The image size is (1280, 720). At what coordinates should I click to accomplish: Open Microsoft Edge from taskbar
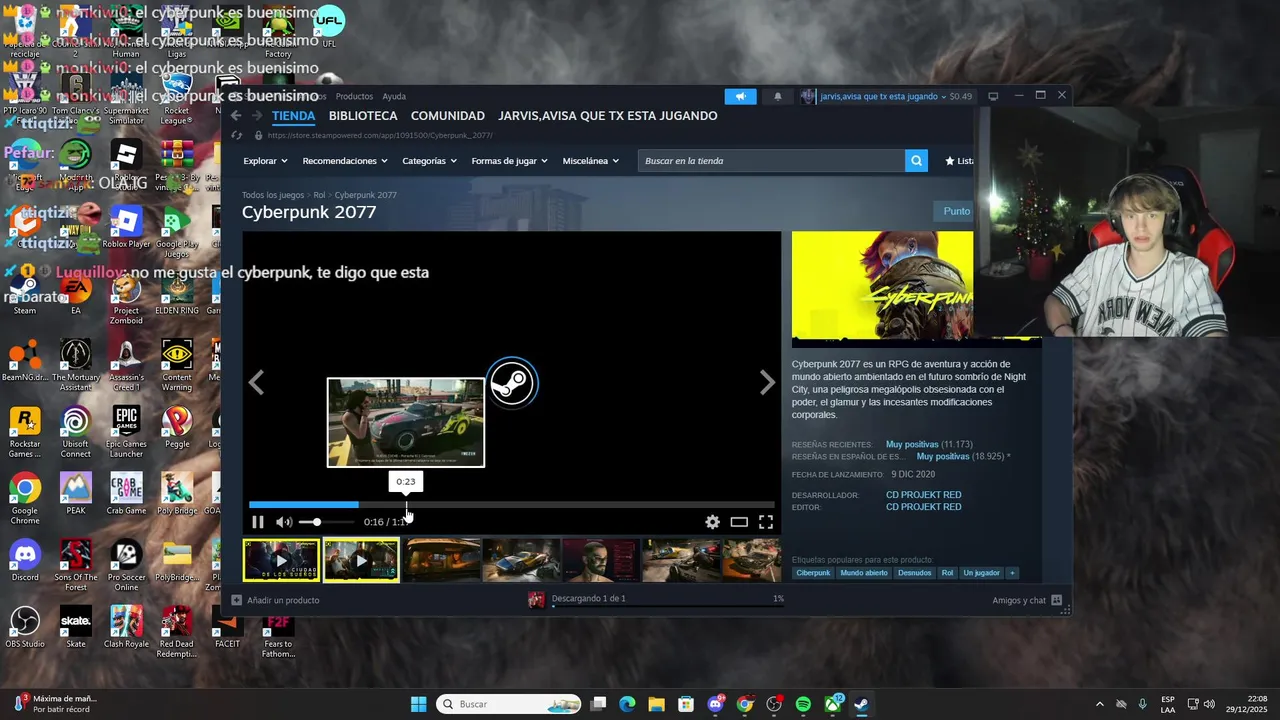click(x=627, y=704)
